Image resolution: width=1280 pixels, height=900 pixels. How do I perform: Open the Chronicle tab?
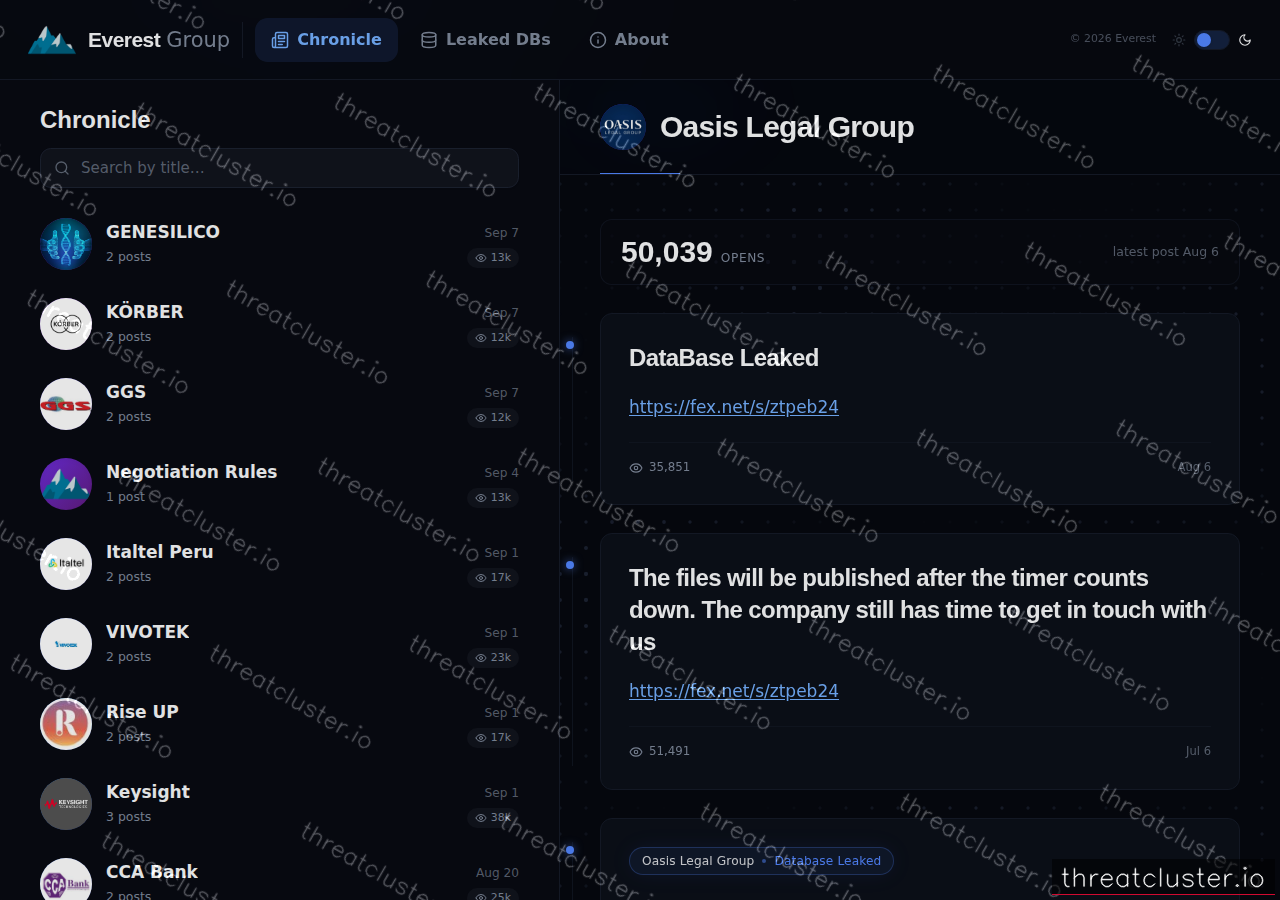coord(326,40)
